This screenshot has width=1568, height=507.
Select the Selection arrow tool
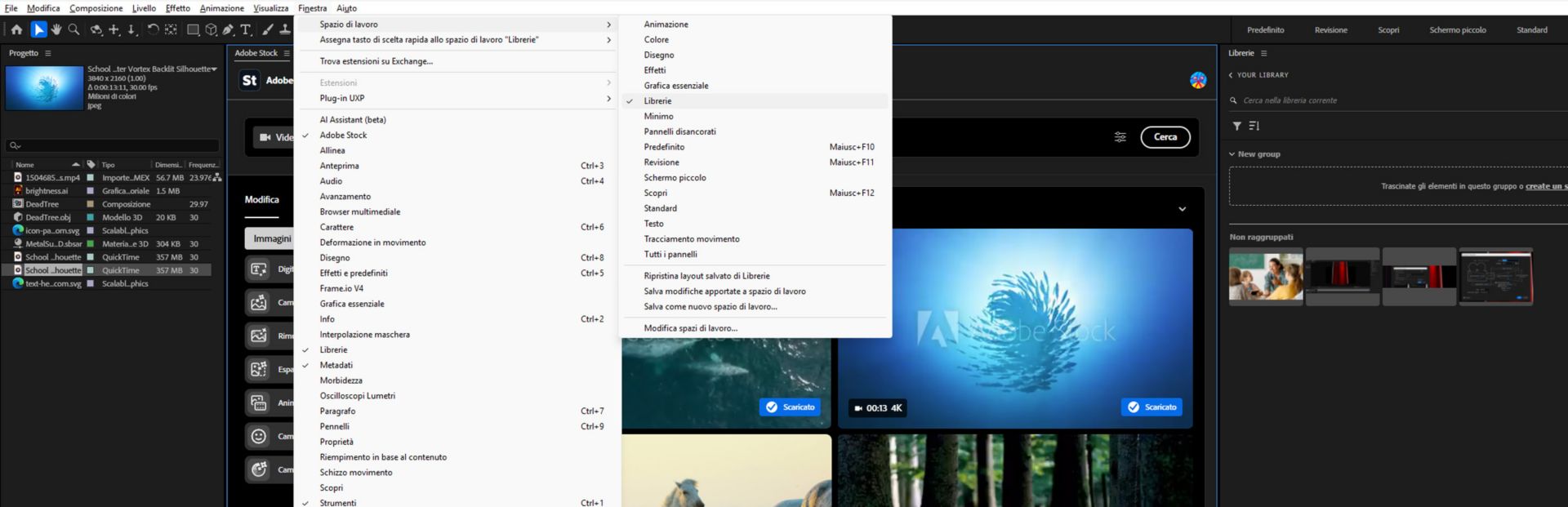click(38, 29)
